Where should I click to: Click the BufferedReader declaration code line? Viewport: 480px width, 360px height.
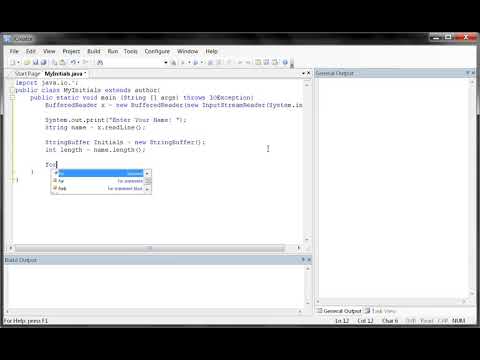[x=174, y=105]
